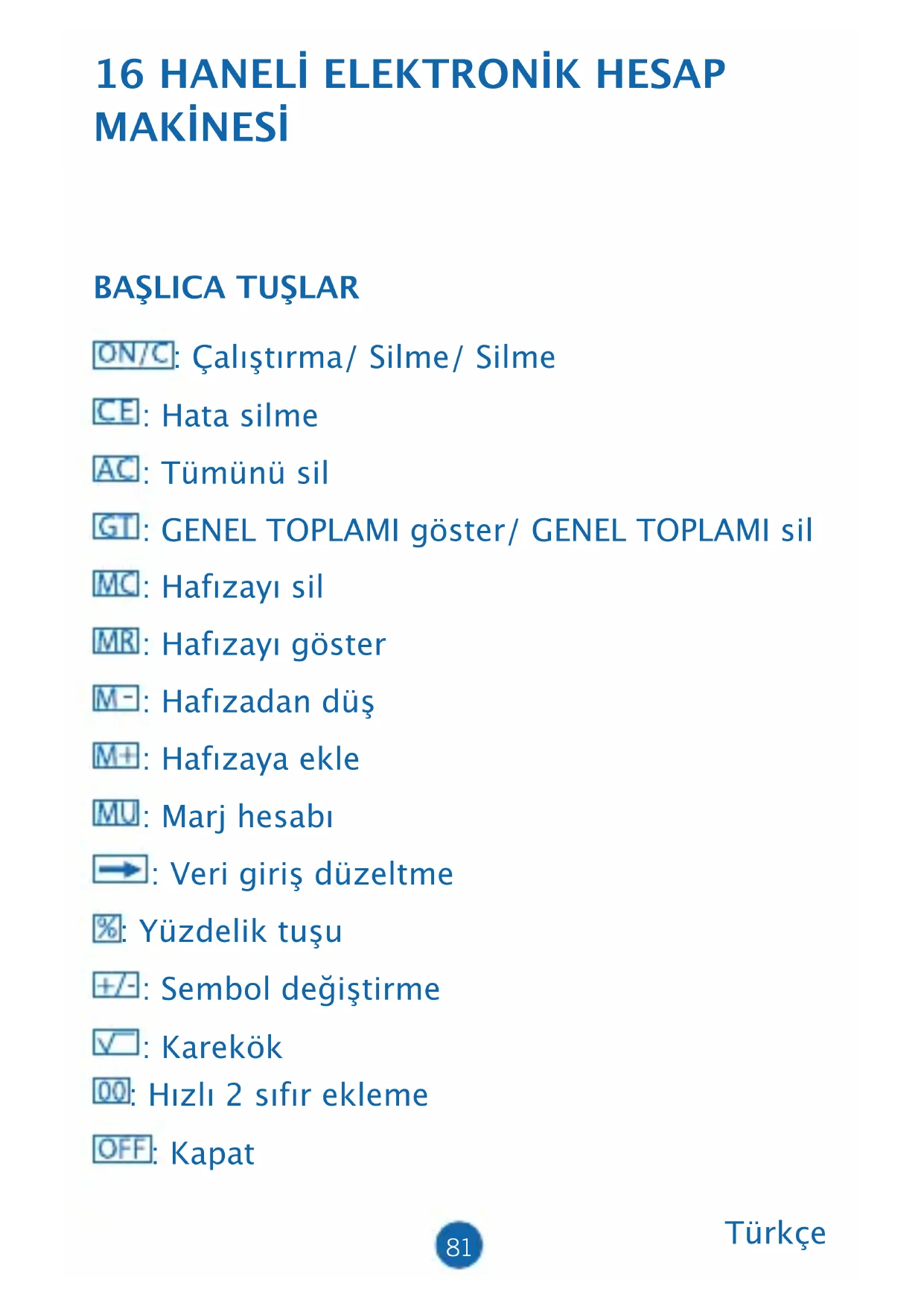Click the 16 HANELİ ELEKTRONİK HESAP MAKİNESİ title
The image size is (924, 1306).
[x=410, y=100]
